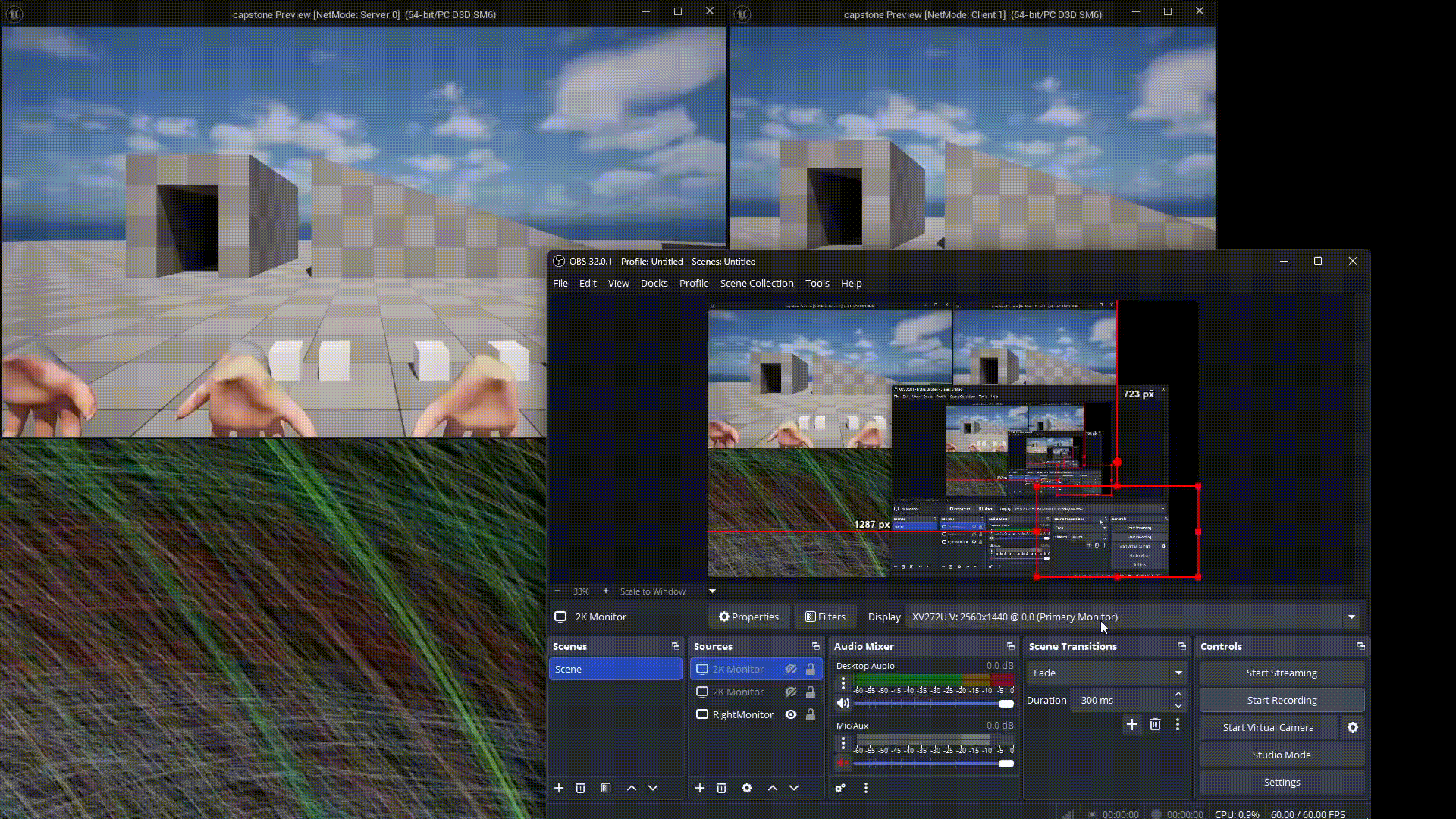Expand the Display monitor dropdown
This screenshot has height=819, width=1456.
click(1351, 617)
